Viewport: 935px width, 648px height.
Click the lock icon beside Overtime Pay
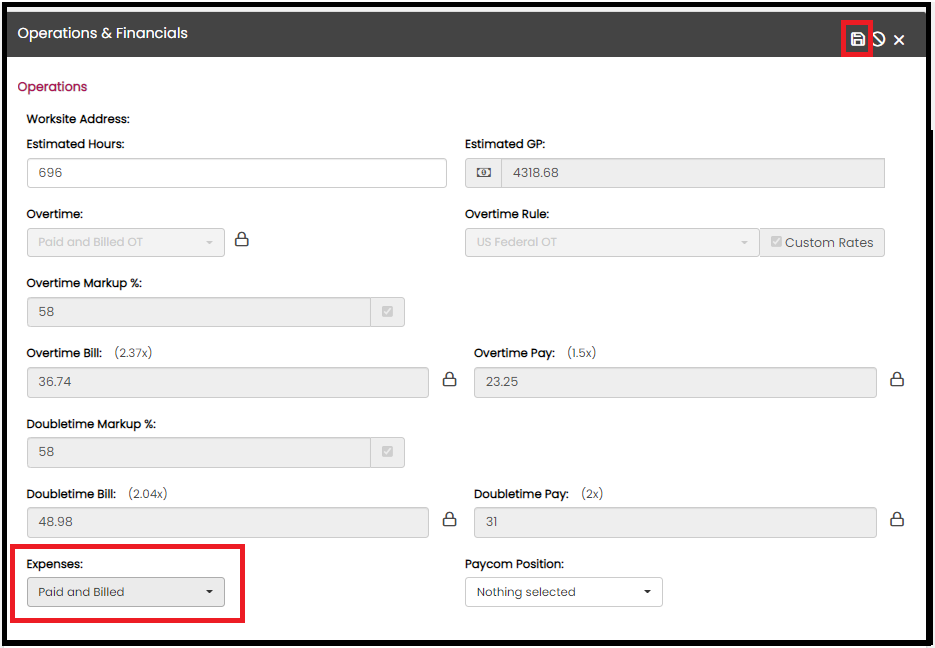pos(897,379)
